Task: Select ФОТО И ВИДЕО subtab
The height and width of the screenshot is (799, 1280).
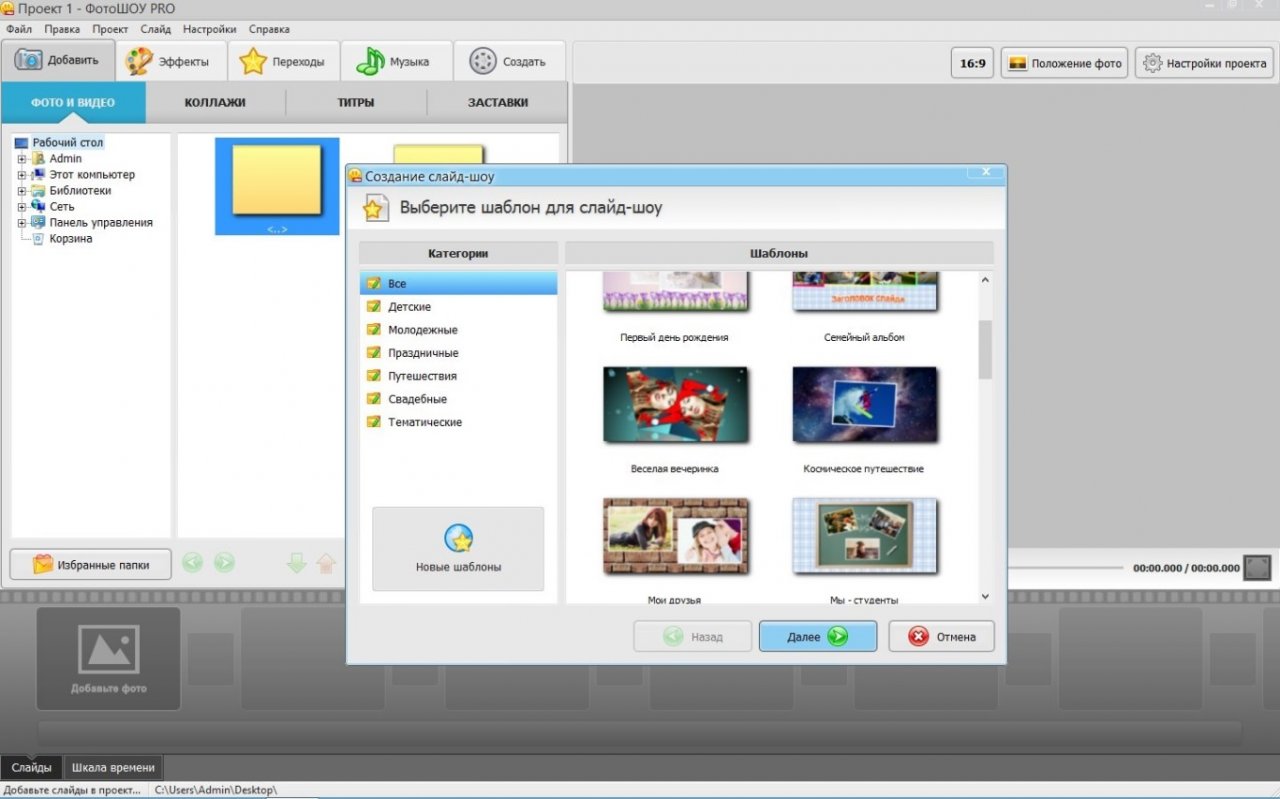Action: coord(73,102)
